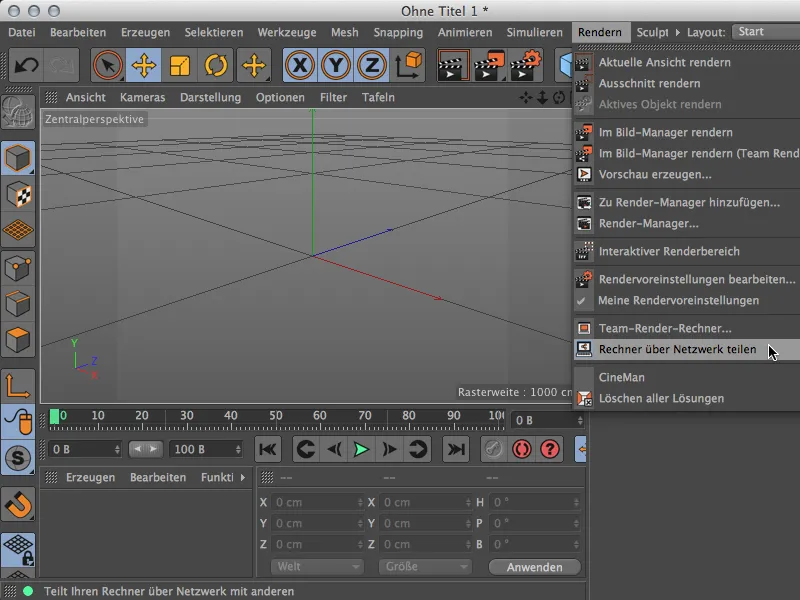Click the Make Editable icon in left palette
Viewport: 800px width, 600px height.
tap(17, 112)
